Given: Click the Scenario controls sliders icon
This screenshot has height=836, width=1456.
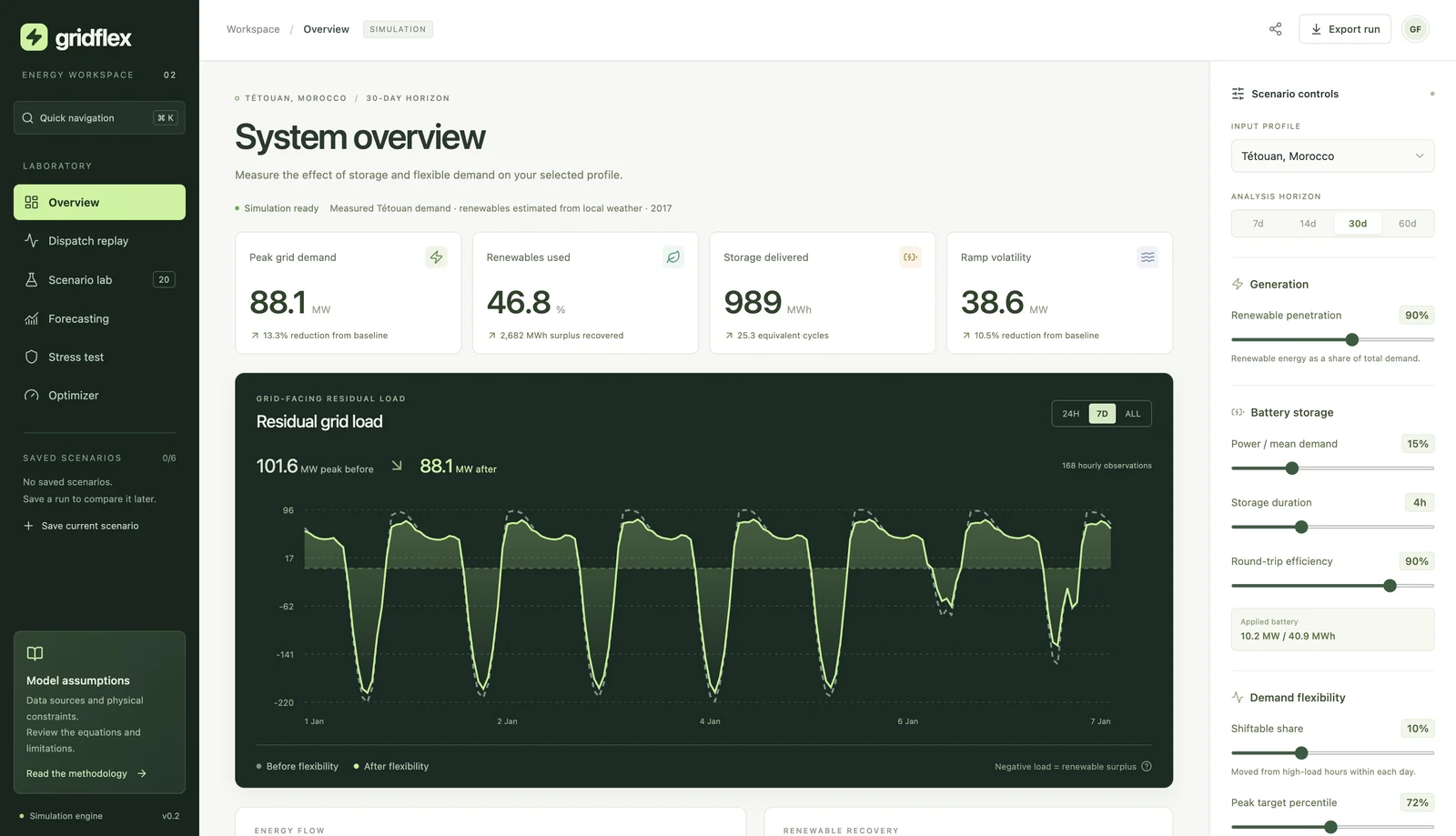Looking at the screenshot, I should click(1238, 94).
